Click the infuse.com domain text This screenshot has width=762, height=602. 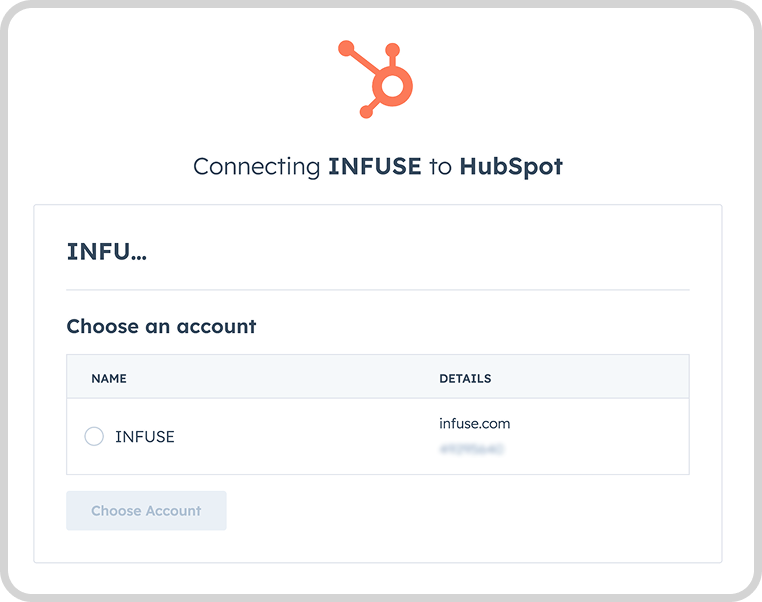[x=475, y=424]
